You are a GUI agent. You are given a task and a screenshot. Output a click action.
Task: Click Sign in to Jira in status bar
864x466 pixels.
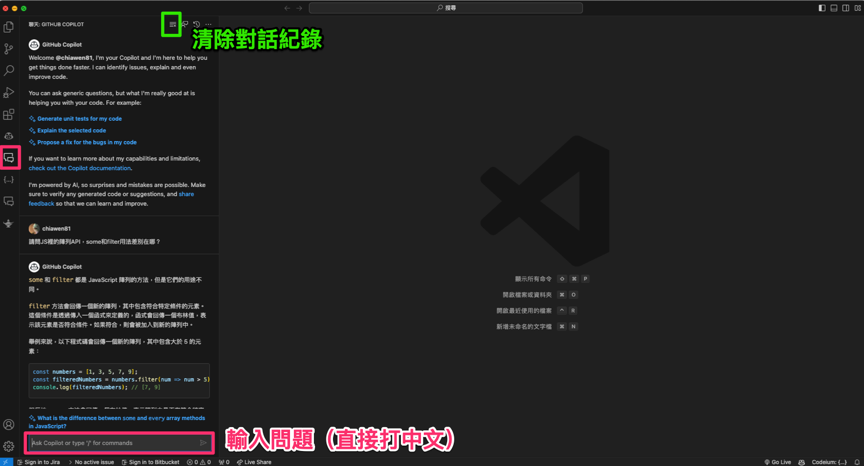point(38,462)
